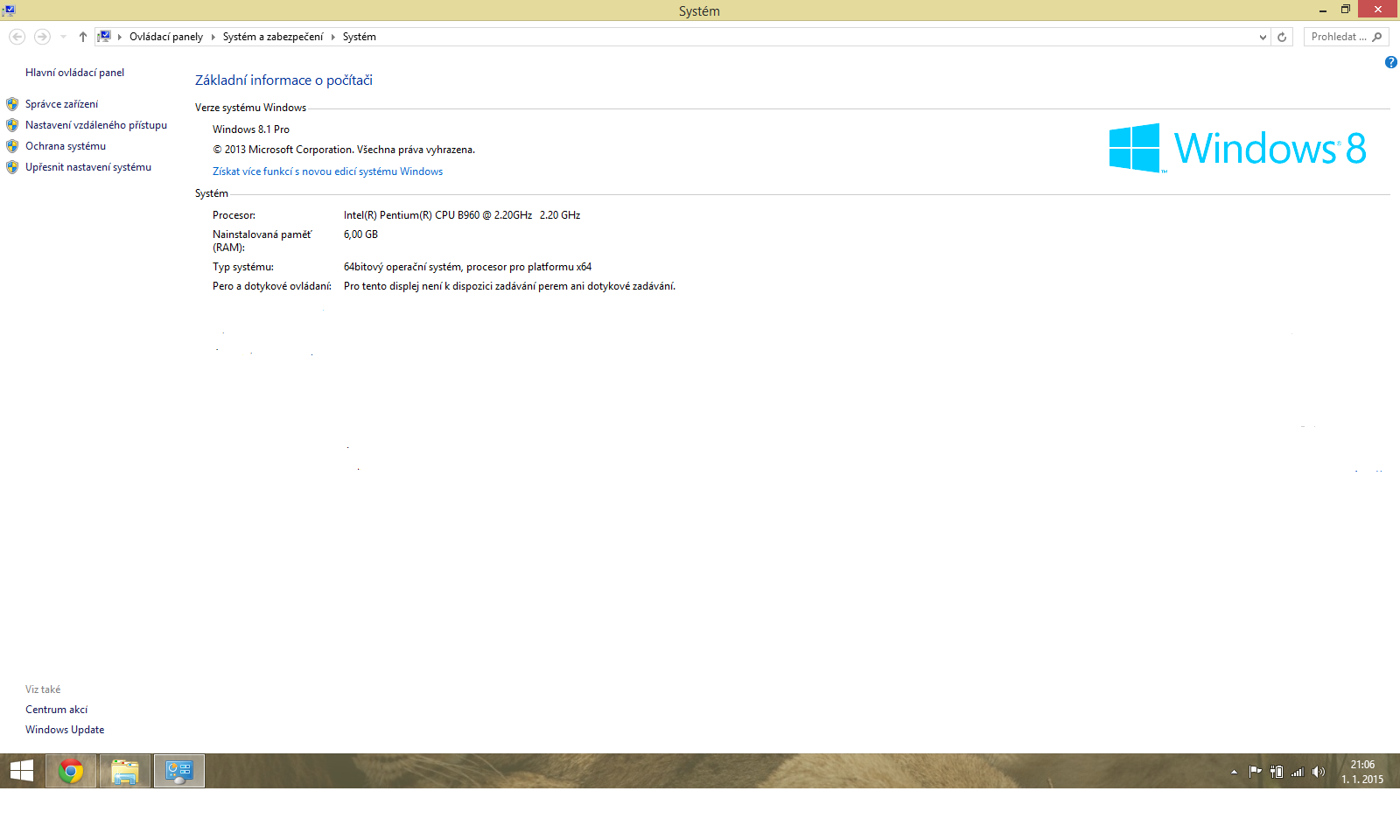Screen dimensions: 1400x840
Task: Open network signal tray icon
Action: tap(1298, 772)
